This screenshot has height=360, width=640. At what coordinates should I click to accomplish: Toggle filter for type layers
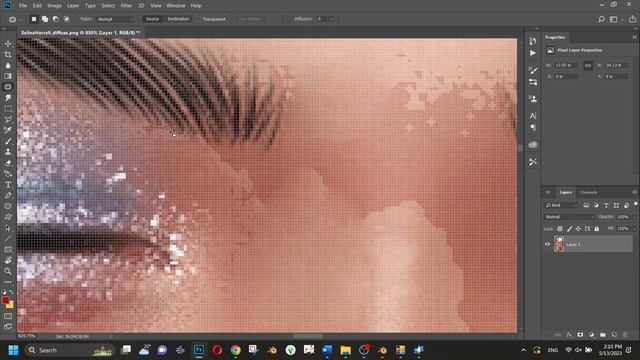pos(606,205)
